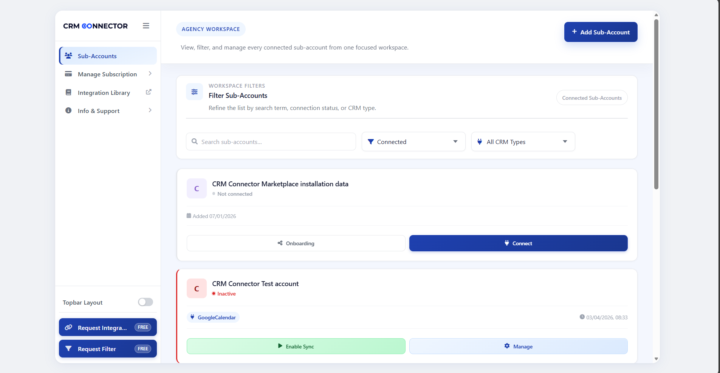Click the Manage button for Test account
This screenshot has height=373, width=720.
(x=518, y=346)
